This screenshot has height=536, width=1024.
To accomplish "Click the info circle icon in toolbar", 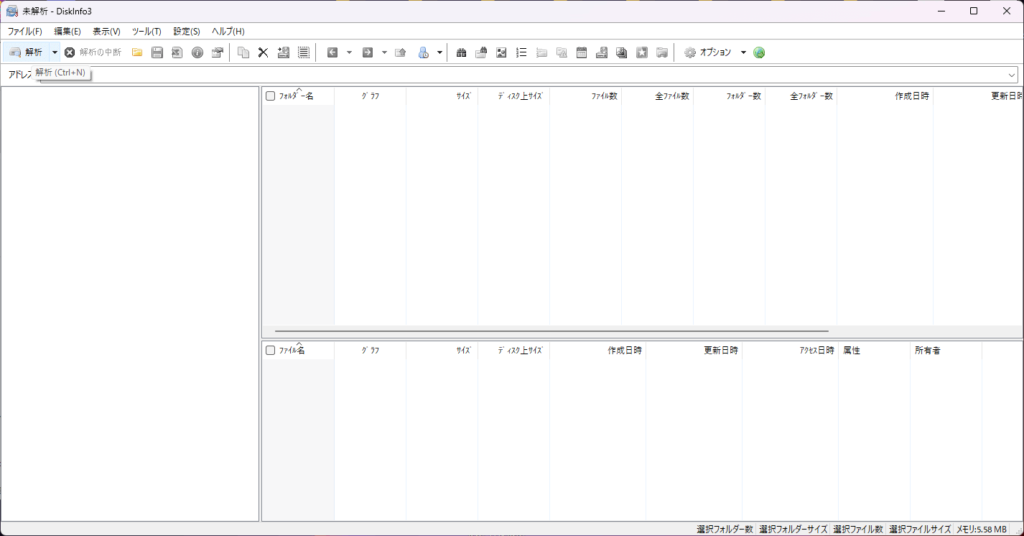I will point(197,52).
